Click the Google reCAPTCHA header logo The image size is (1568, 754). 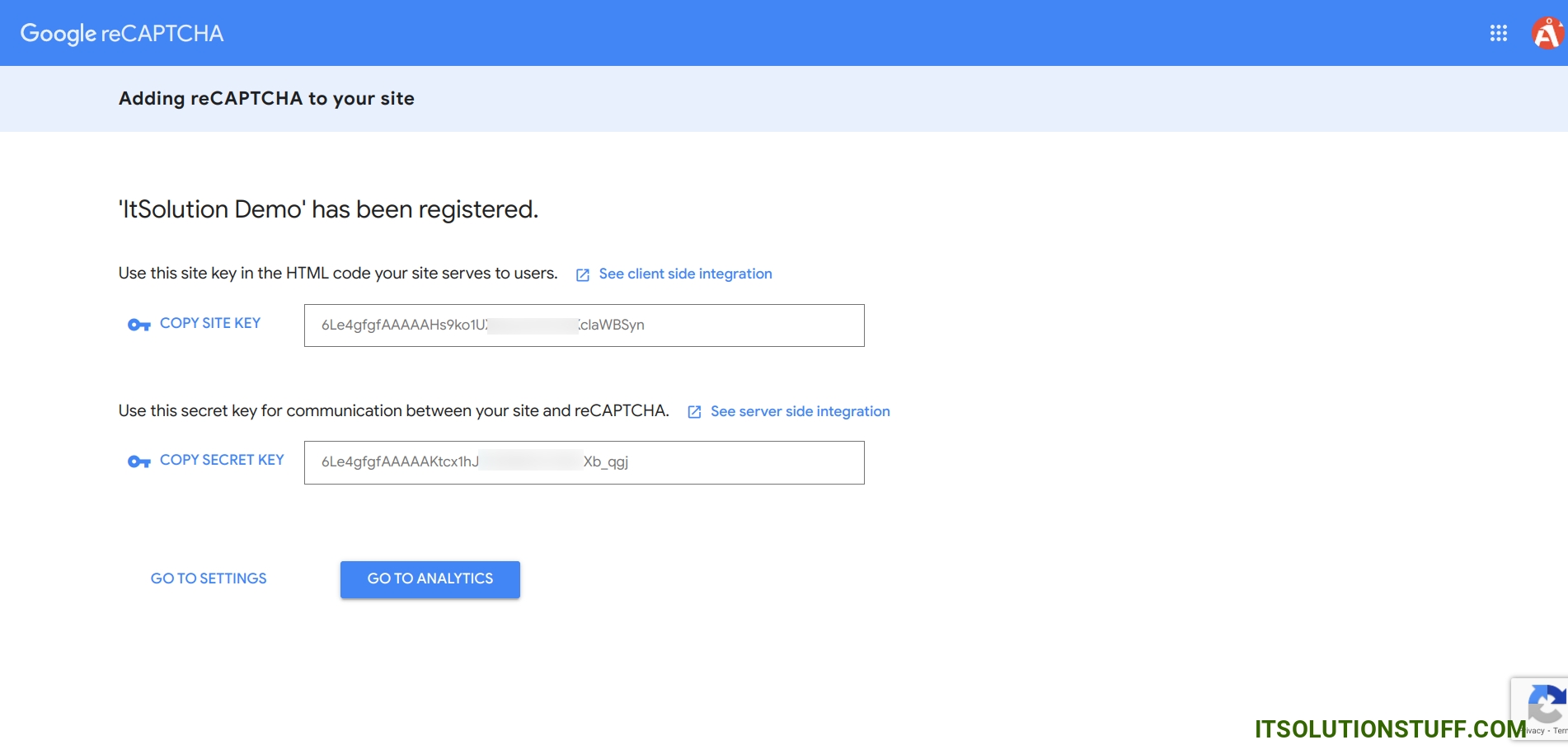(x=122, y=34)
